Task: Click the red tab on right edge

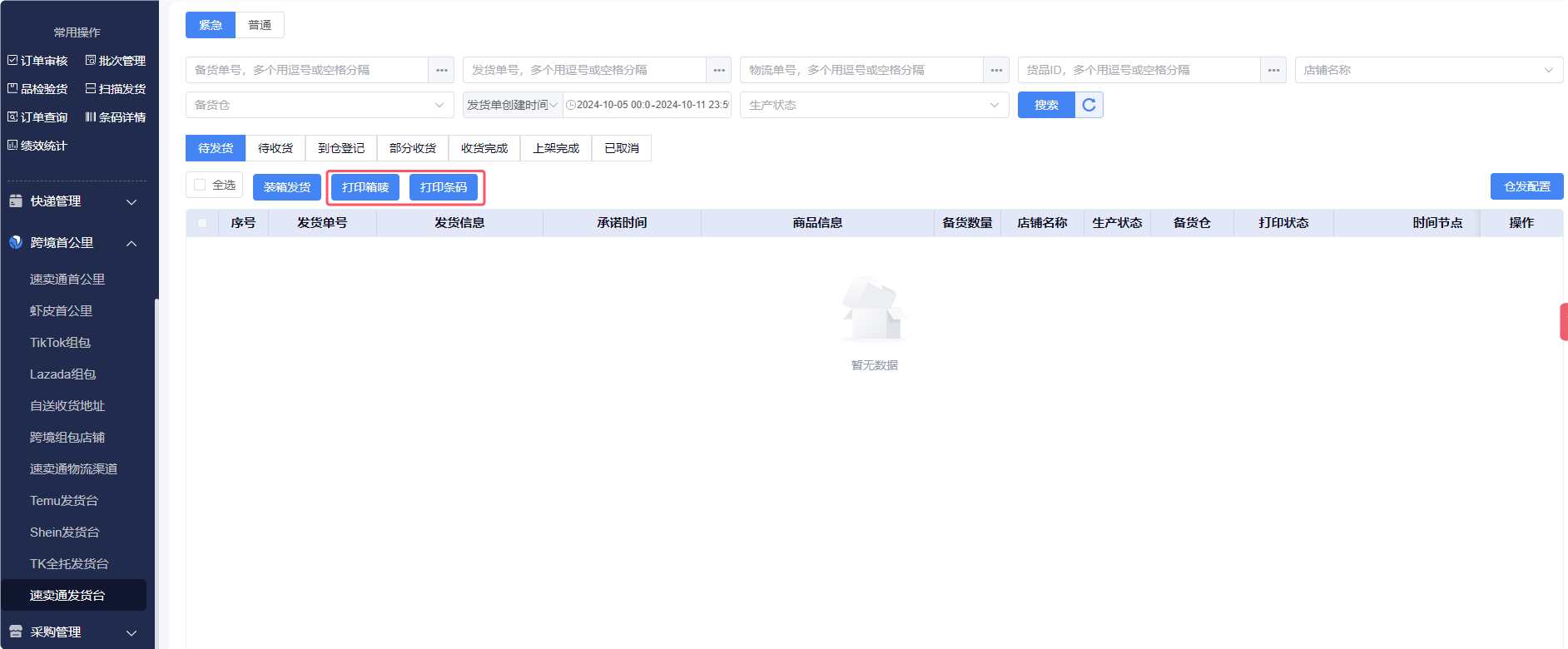Action: (1564, 321)
